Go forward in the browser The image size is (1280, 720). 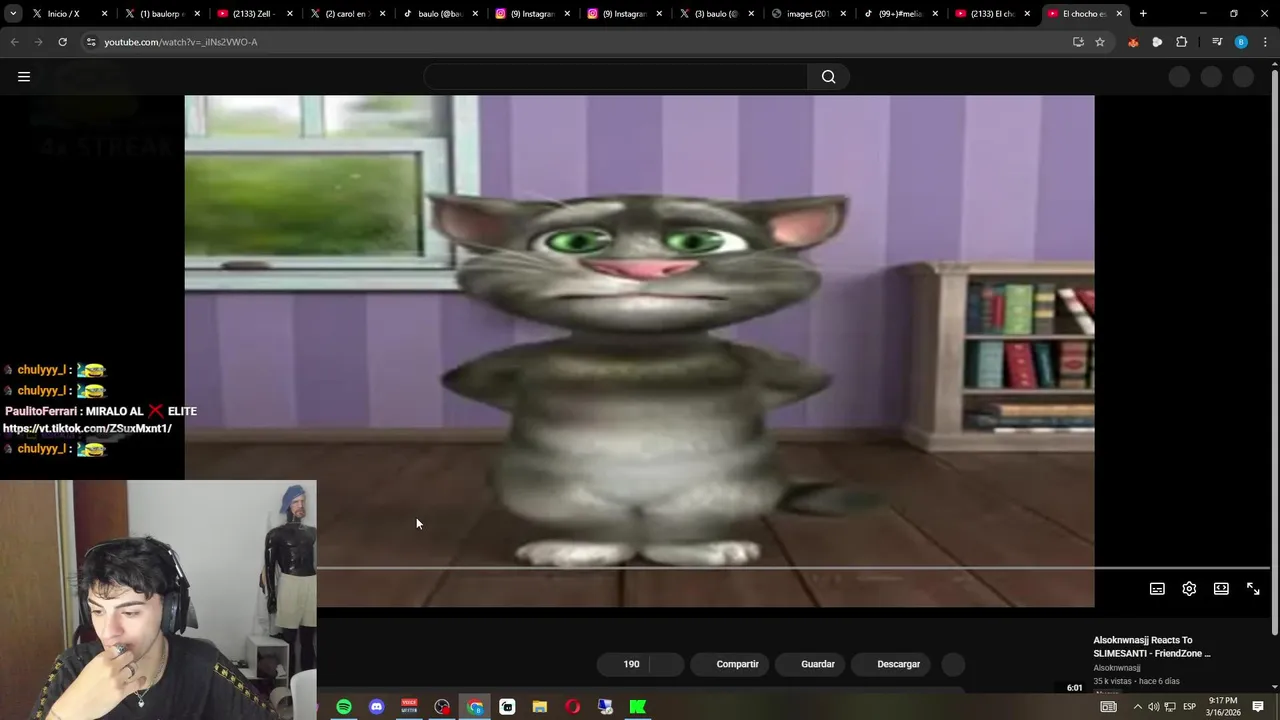pos(38,42)
